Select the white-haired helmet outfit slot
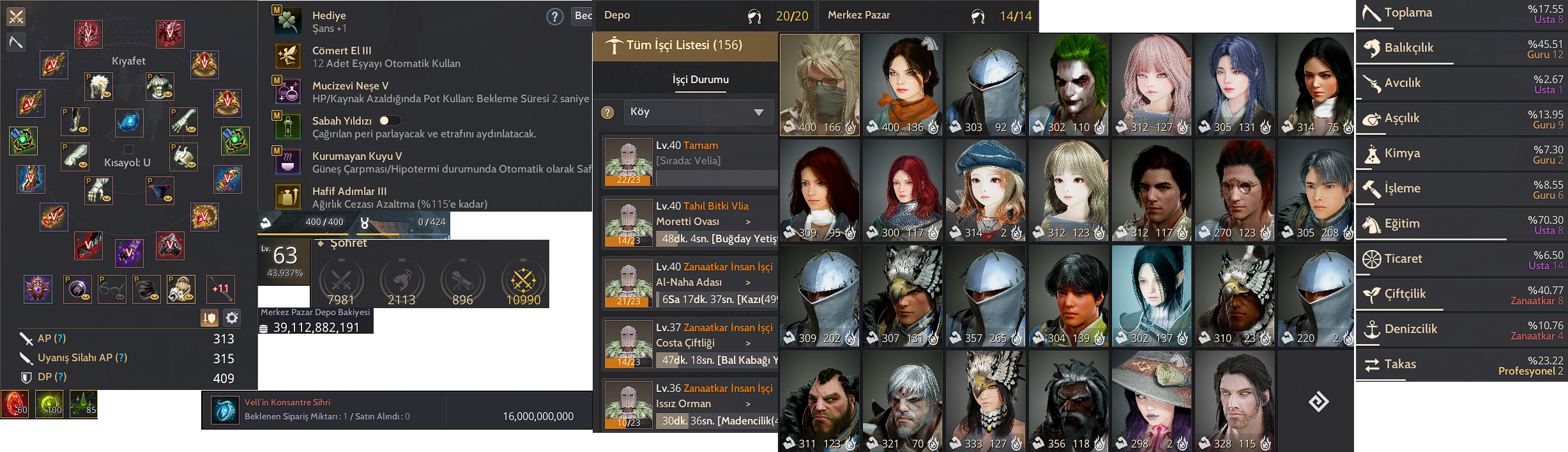1568x452 pixels. (98, 86)
